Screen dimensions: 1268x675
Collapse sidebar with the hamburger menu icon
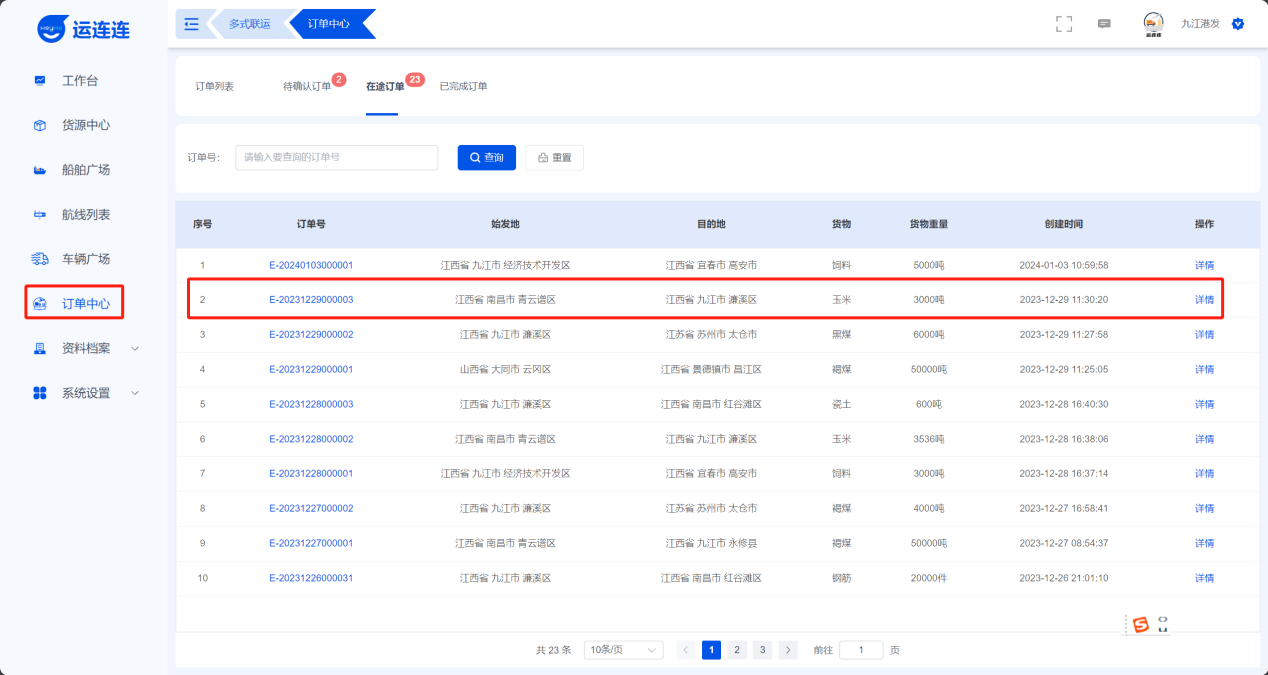[x=192, y=24]
